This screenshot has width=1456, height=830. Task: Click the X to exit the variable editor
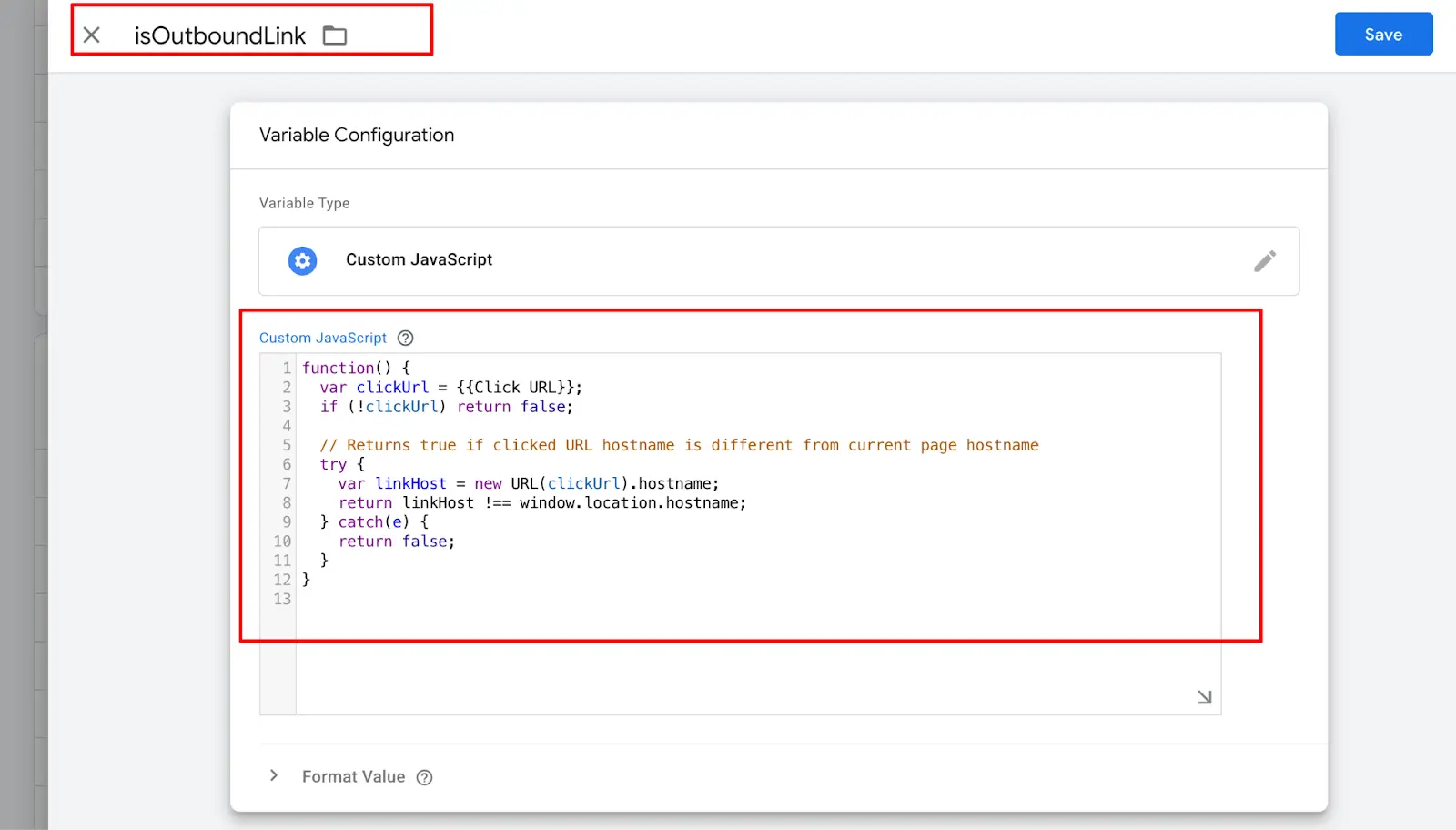click(x=91, y=35)
